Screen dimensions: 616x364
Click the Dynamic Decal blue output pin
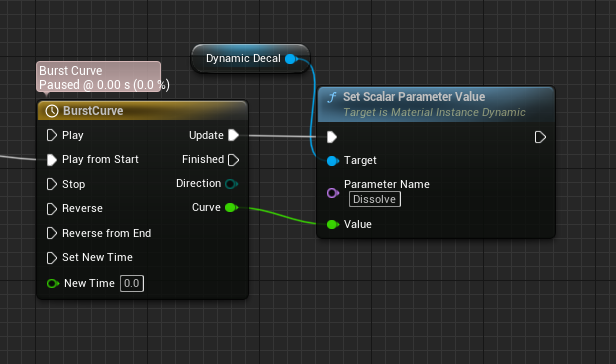pyautogui.click(x=291, y=59)
